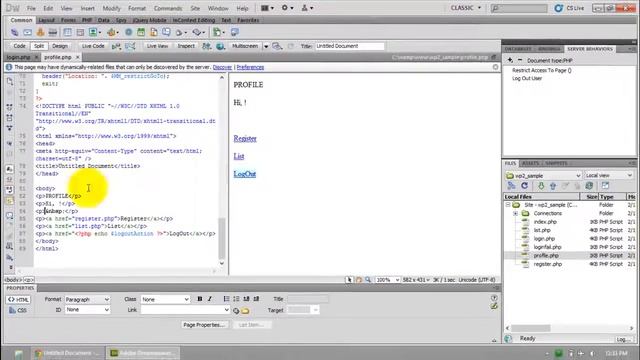Open the ID dropdown in Properties
Image resolution: width=640 pixels, height=360 pixels.
coord(87,310)
